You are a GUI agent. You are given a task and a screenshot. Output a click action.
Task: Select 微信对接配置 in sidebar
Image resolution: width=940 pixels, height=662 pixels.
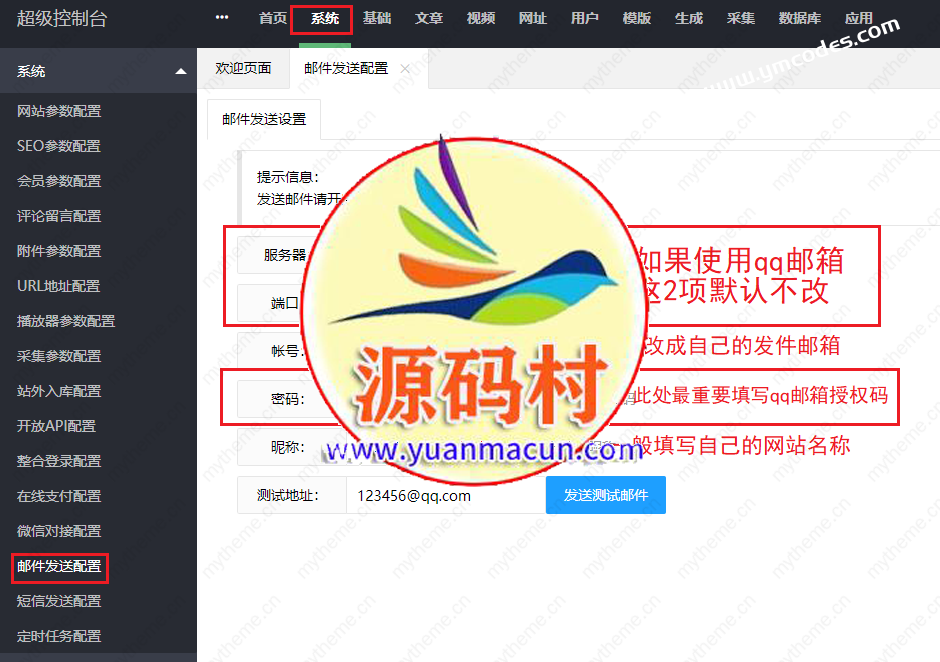(x=59, y=531)
